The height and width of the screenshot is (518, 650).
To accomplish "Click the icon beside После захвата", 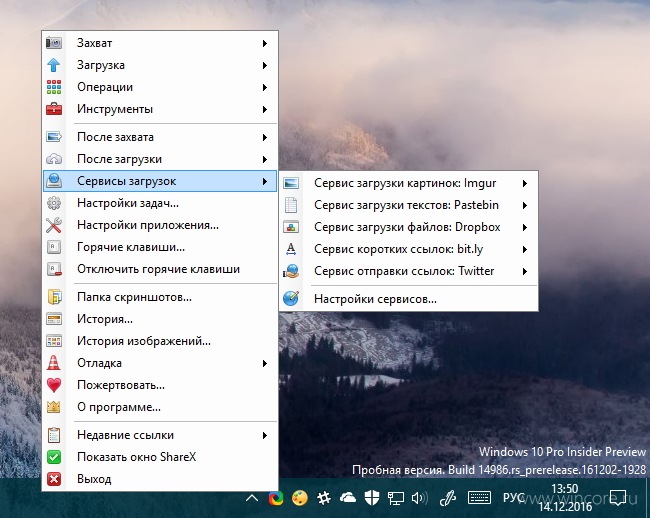I will tap(54, 137).
